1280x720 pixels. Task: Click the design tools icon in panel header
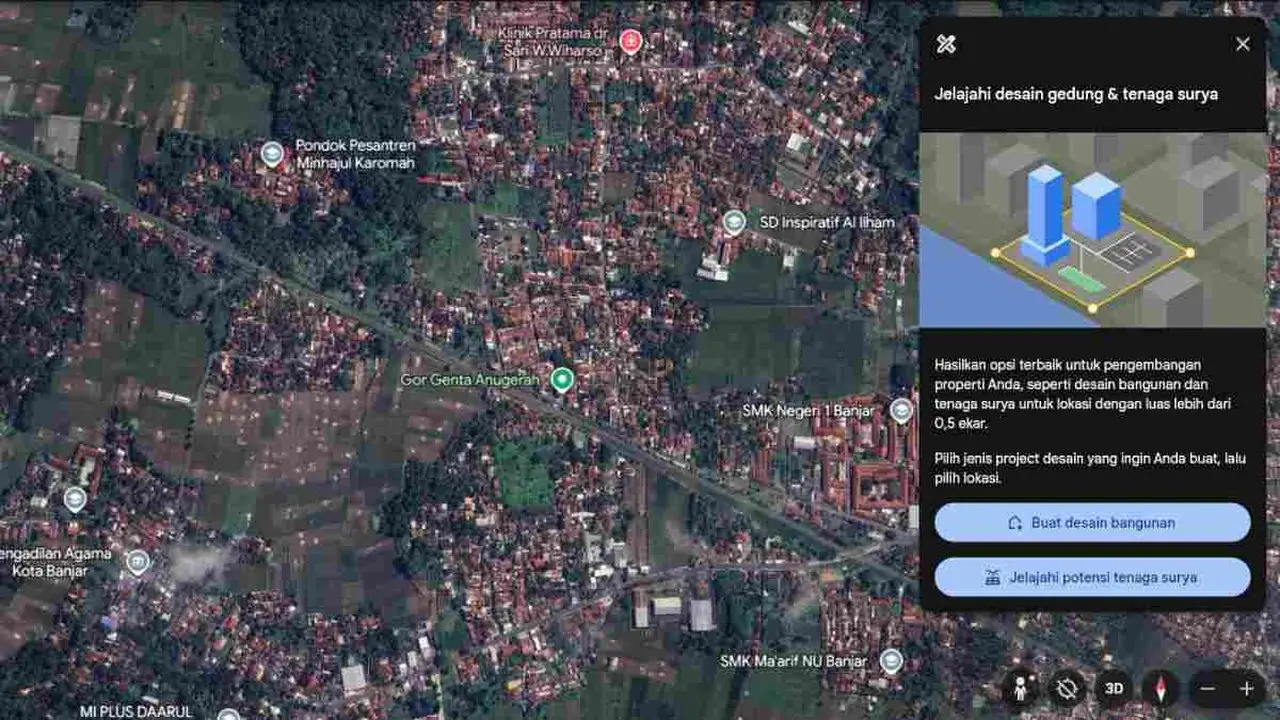pos(946,44)
